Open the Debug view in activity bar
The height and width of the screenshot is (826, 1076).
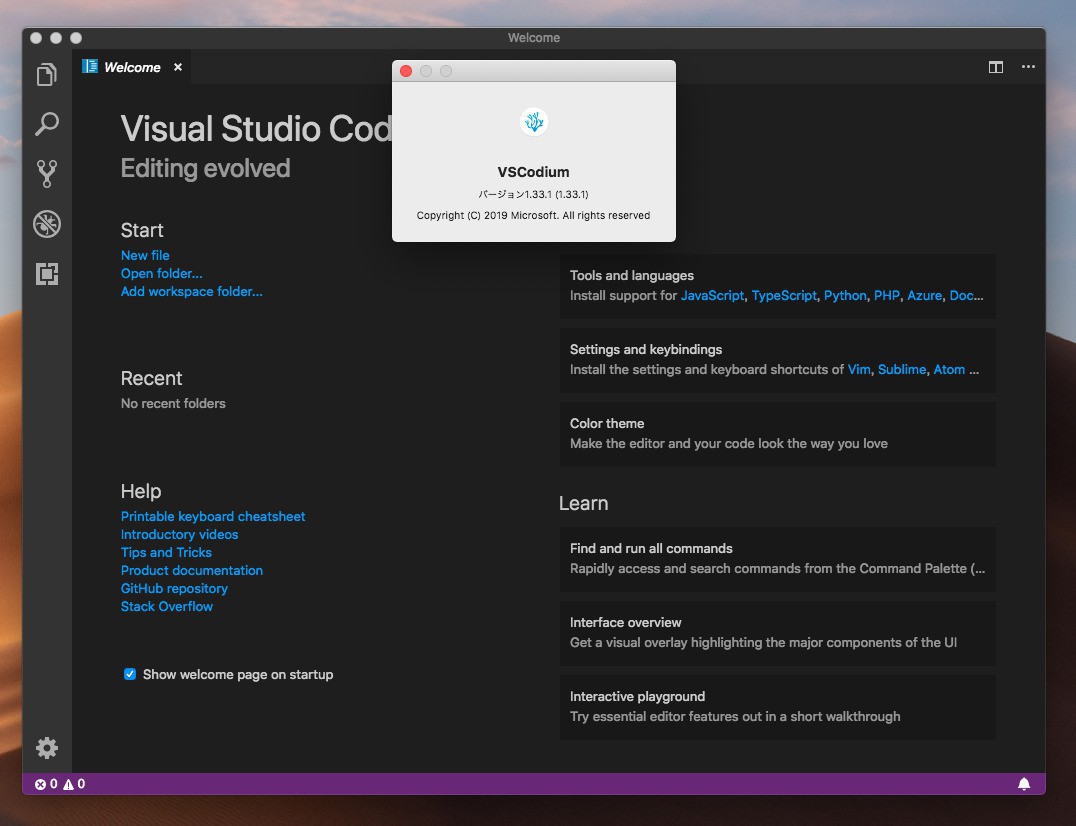47,224
